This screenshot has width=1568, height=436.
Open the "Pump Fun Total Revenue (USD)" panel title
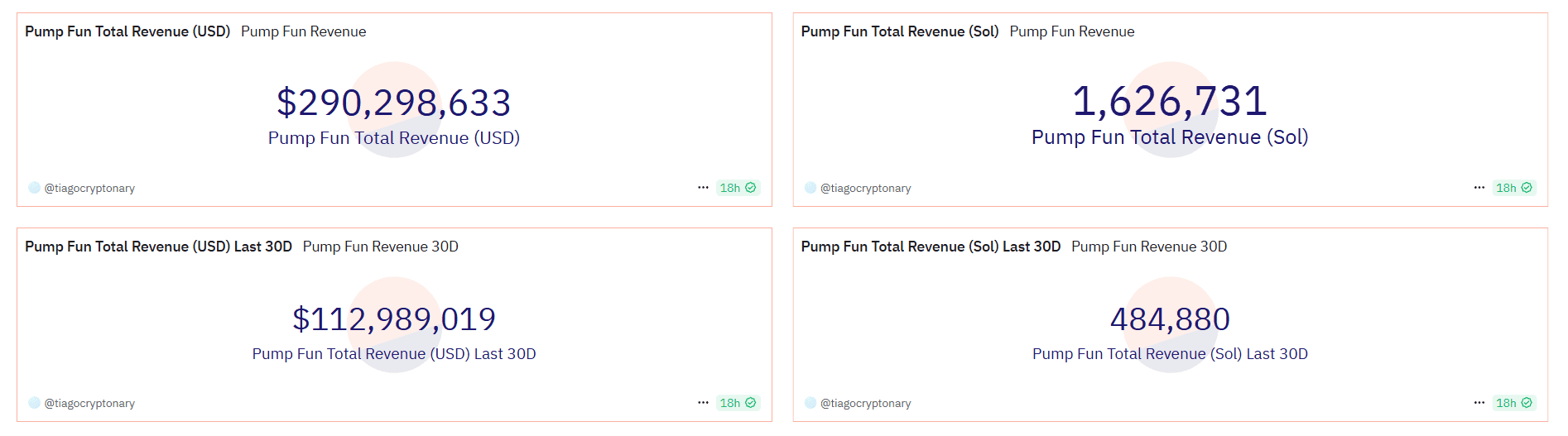(x=127, y=31)
